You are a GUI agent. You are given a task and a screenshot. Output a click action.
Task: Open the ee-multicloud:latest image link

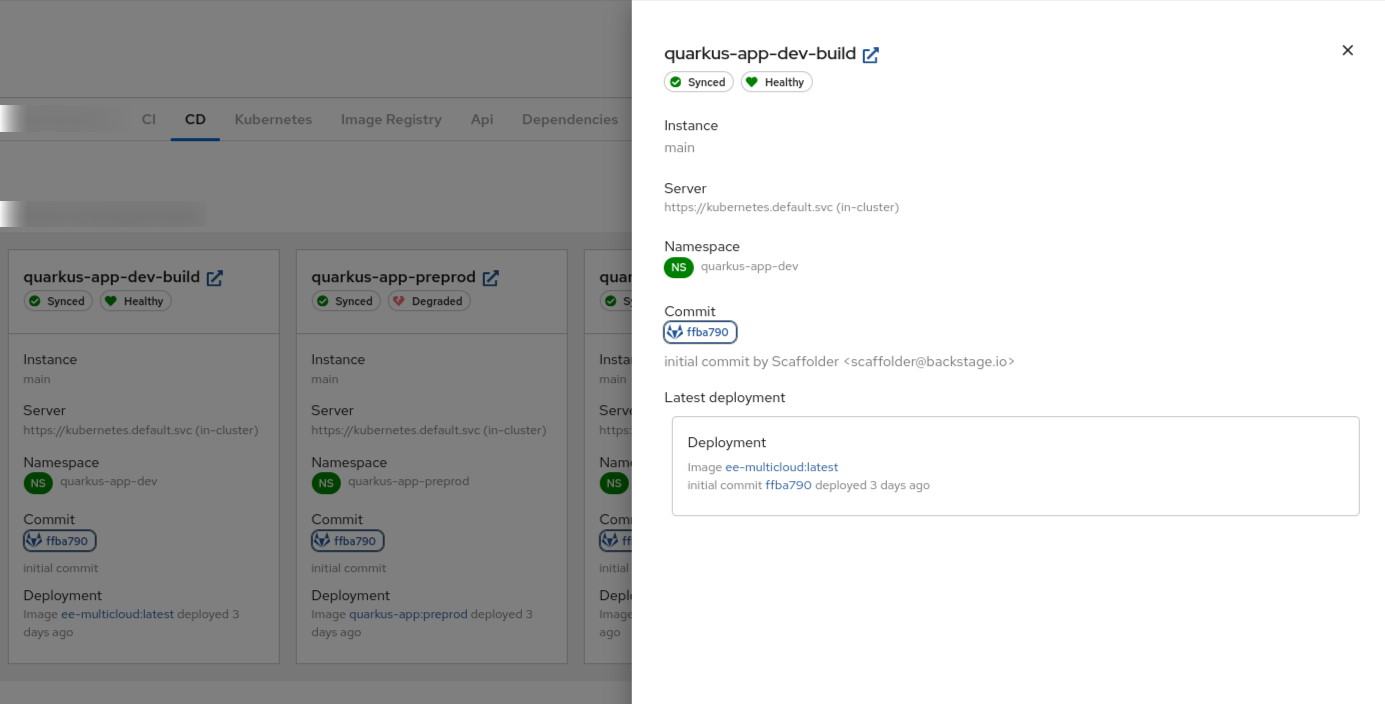781,467
